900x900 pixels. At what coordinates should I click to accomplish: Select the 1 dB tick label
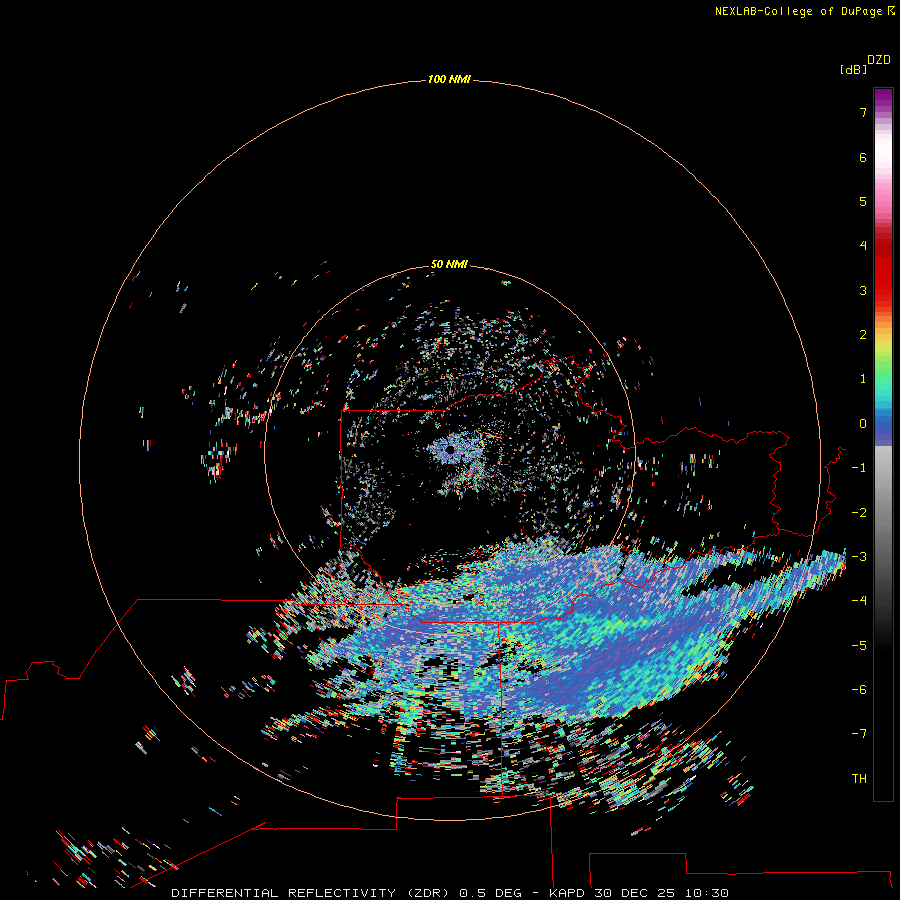click(x=863, y=379)
